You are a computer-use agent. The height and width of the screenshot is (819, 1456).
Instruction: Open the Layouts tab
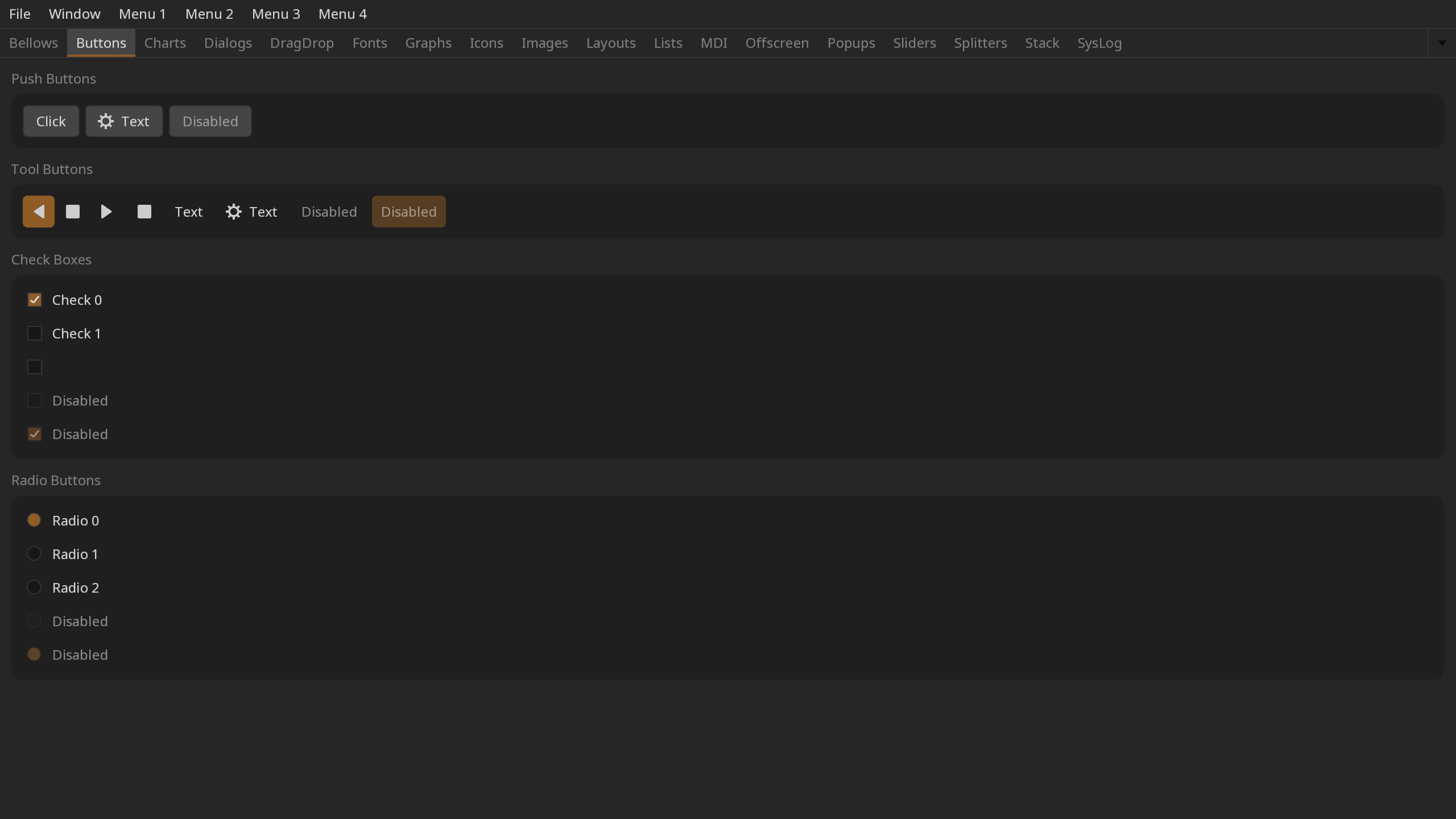pyautogui.click(x=611, y=43)
